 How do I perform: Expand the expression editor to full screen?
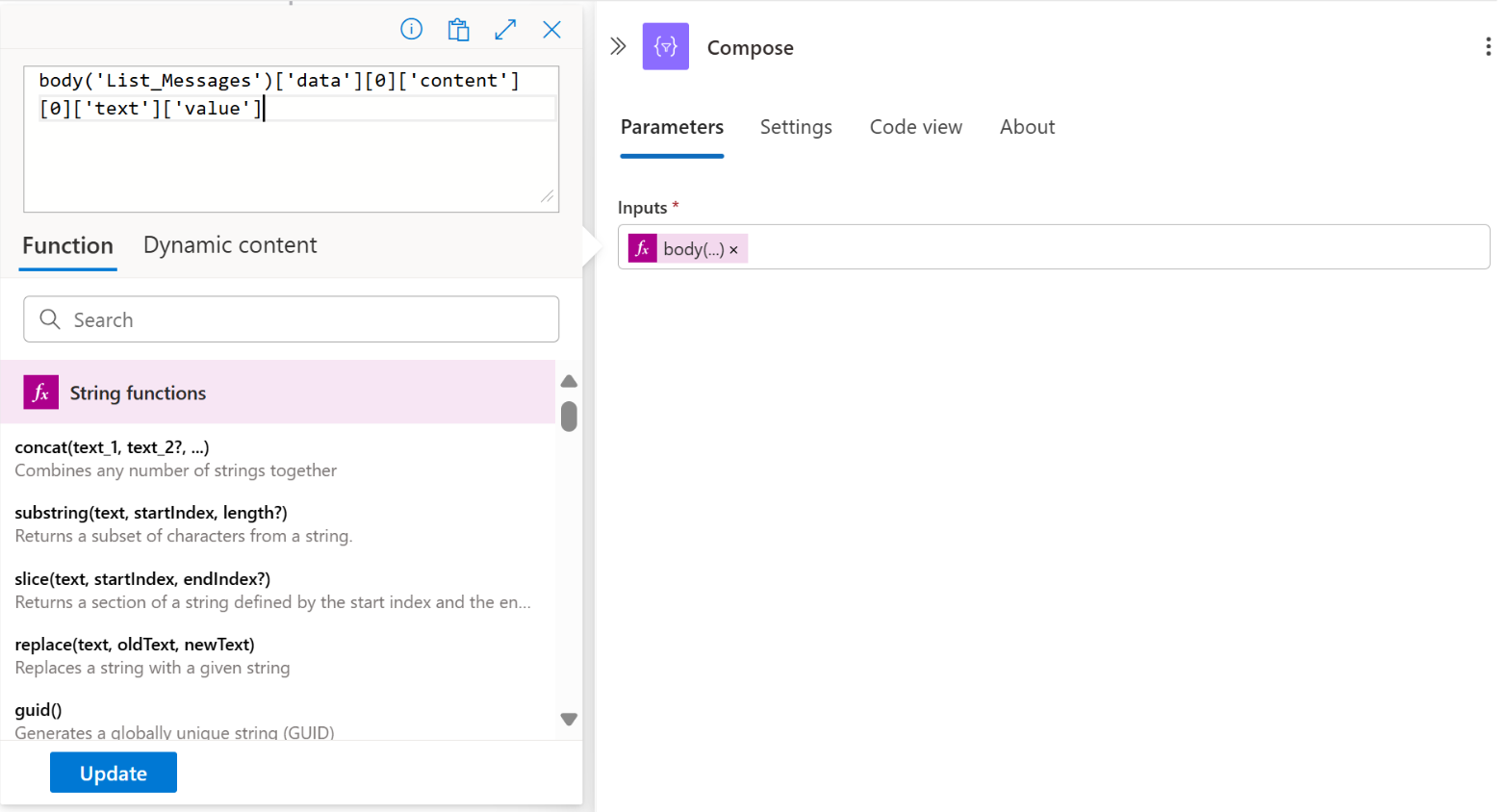click(x=505, y=30)
